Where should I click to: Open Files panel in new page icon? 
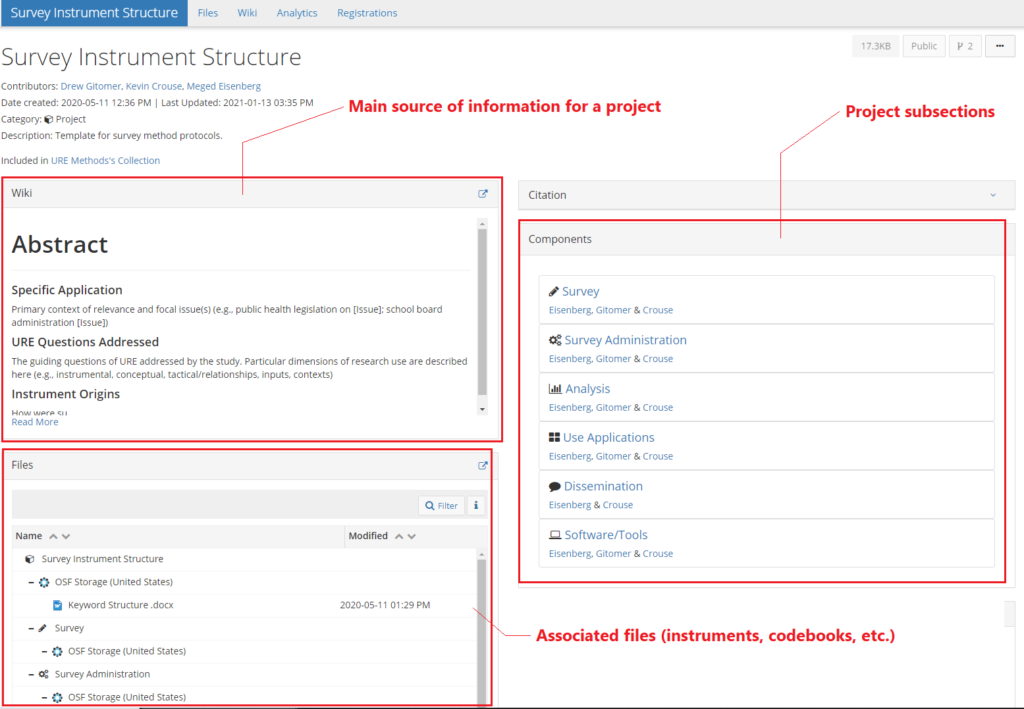[x=483, y=465]
